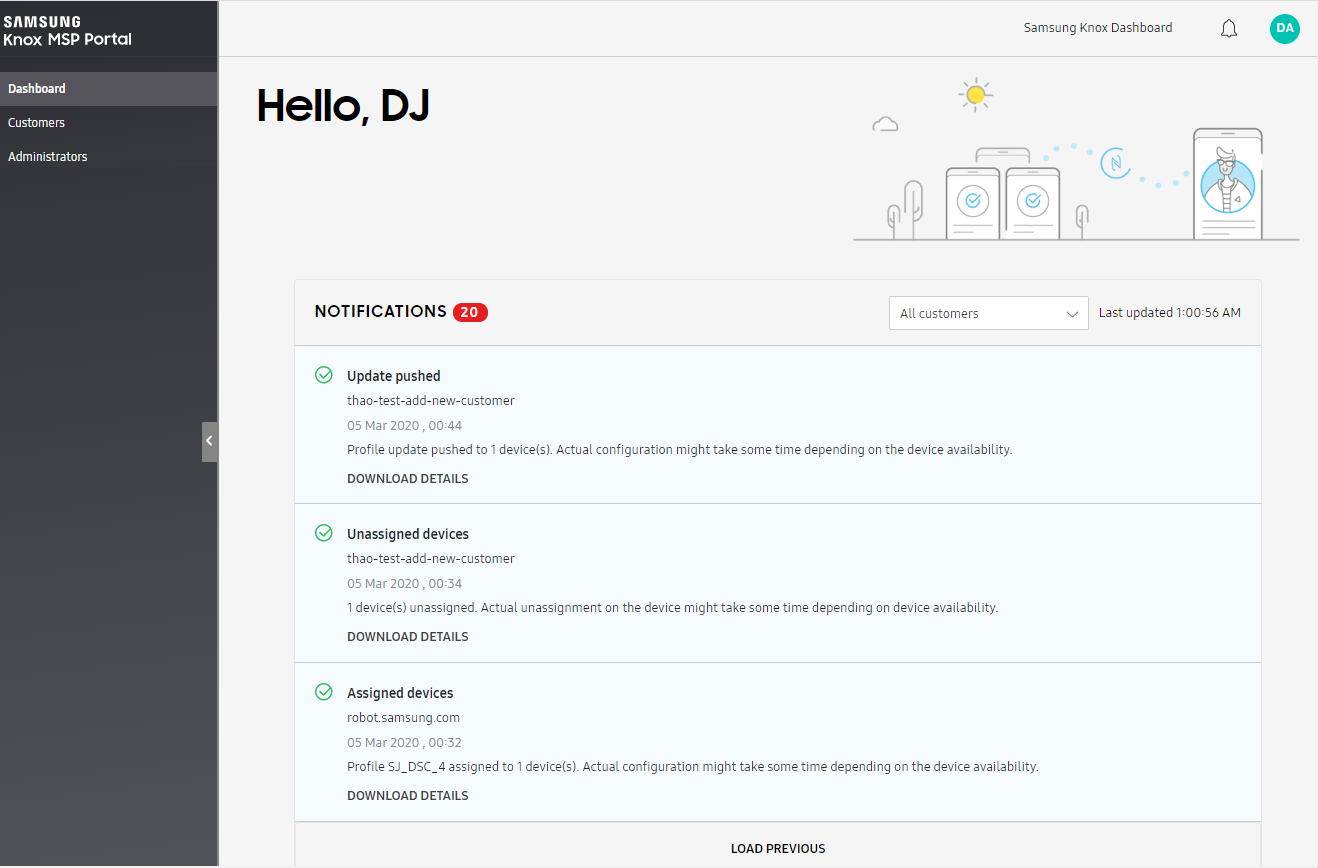The image size is (1318, 868).
Task: Click the 05 Mar 2020, 00:44 timestamp
Action: tap(404, 426)
